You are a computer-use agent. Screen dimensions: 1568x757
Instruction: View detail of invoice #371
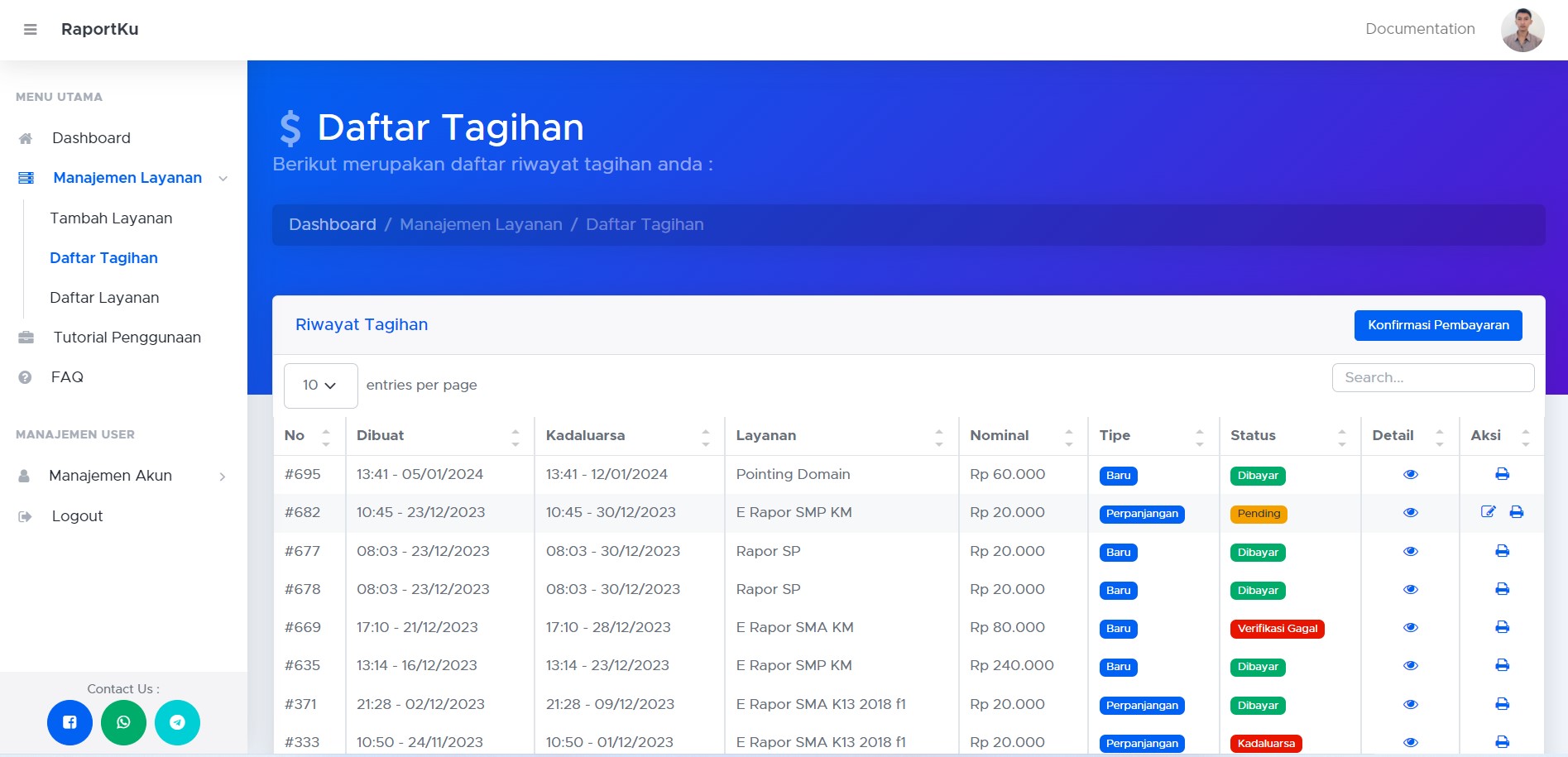click(1411, 705)
